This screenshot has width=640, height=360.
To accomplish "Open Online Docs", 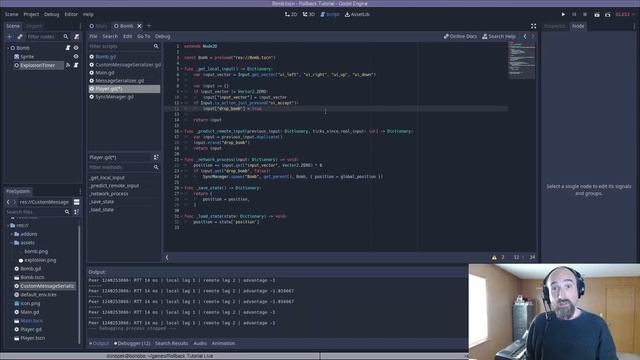I will click(460, 36).
